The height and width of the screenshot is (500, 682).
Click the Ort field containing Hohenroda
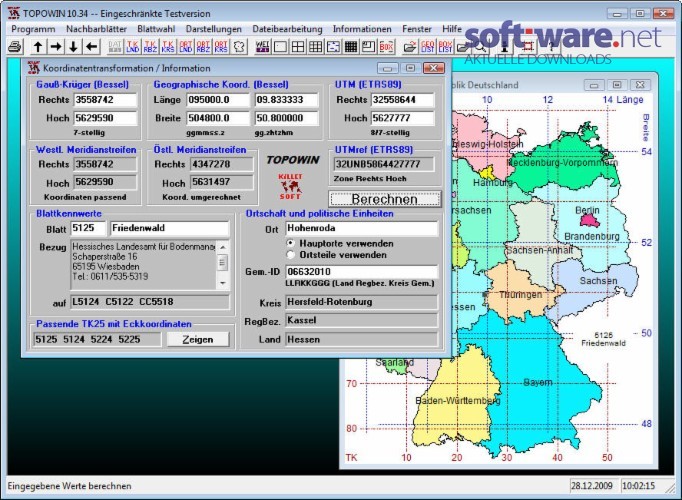361,228
